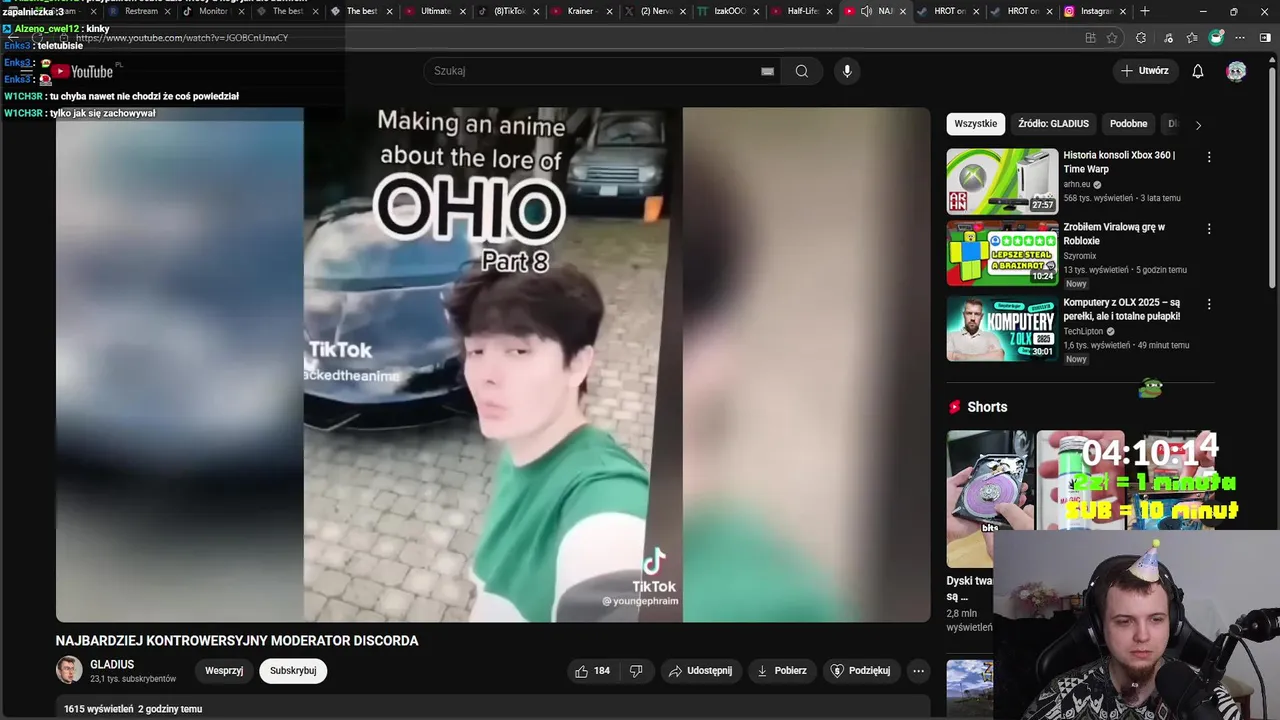Click the browser address bar URL
The image size is (1280, 720).
pos(182,38)
